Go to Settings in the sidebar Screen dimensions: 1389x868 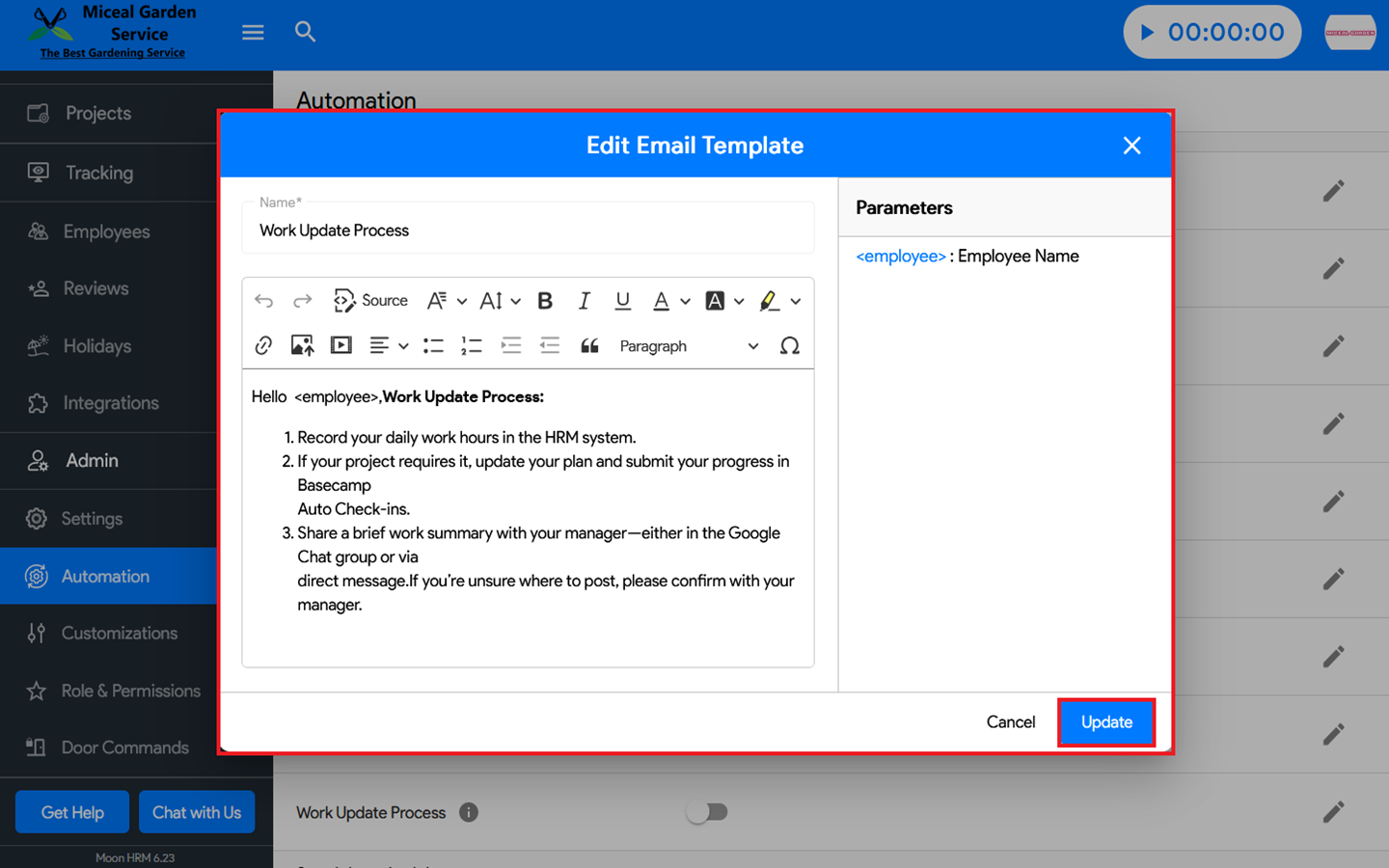click(x=92, y=519)
